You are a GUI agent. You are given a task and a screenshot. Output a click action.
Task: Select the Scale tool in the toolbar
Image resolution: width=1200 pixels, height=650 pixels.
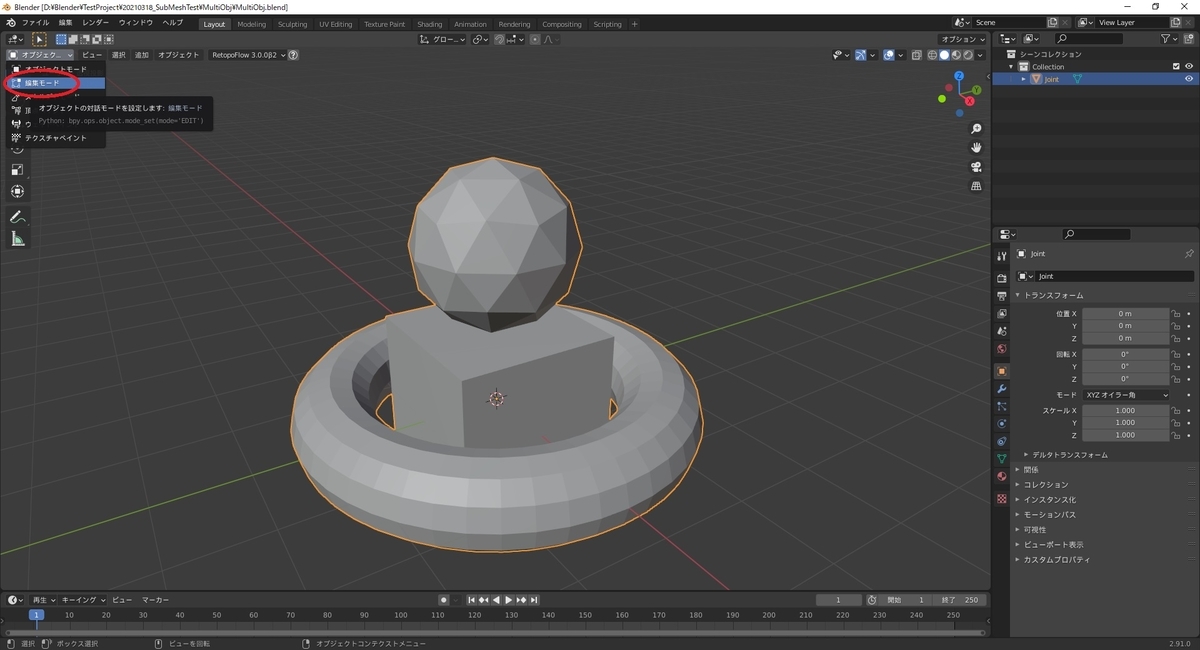coord(17,169)
